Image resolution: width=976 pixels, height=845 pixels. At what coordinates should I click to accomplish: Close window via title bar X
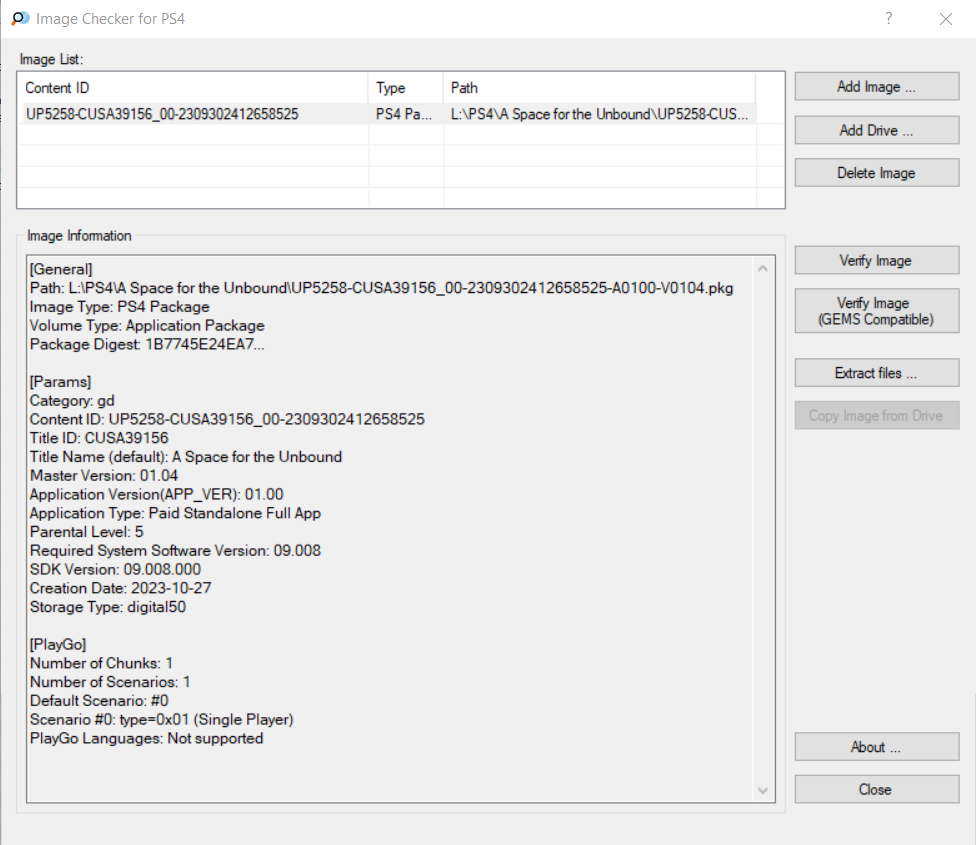click(946, 19)
